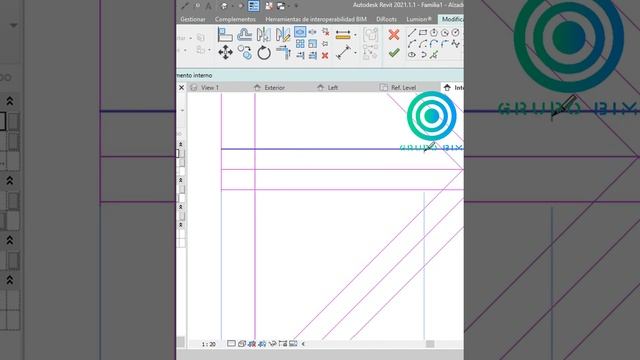This screenshot has width=640, height=360.
Task: Select the Inscribed Polygon draw tool
Action: 434,33
